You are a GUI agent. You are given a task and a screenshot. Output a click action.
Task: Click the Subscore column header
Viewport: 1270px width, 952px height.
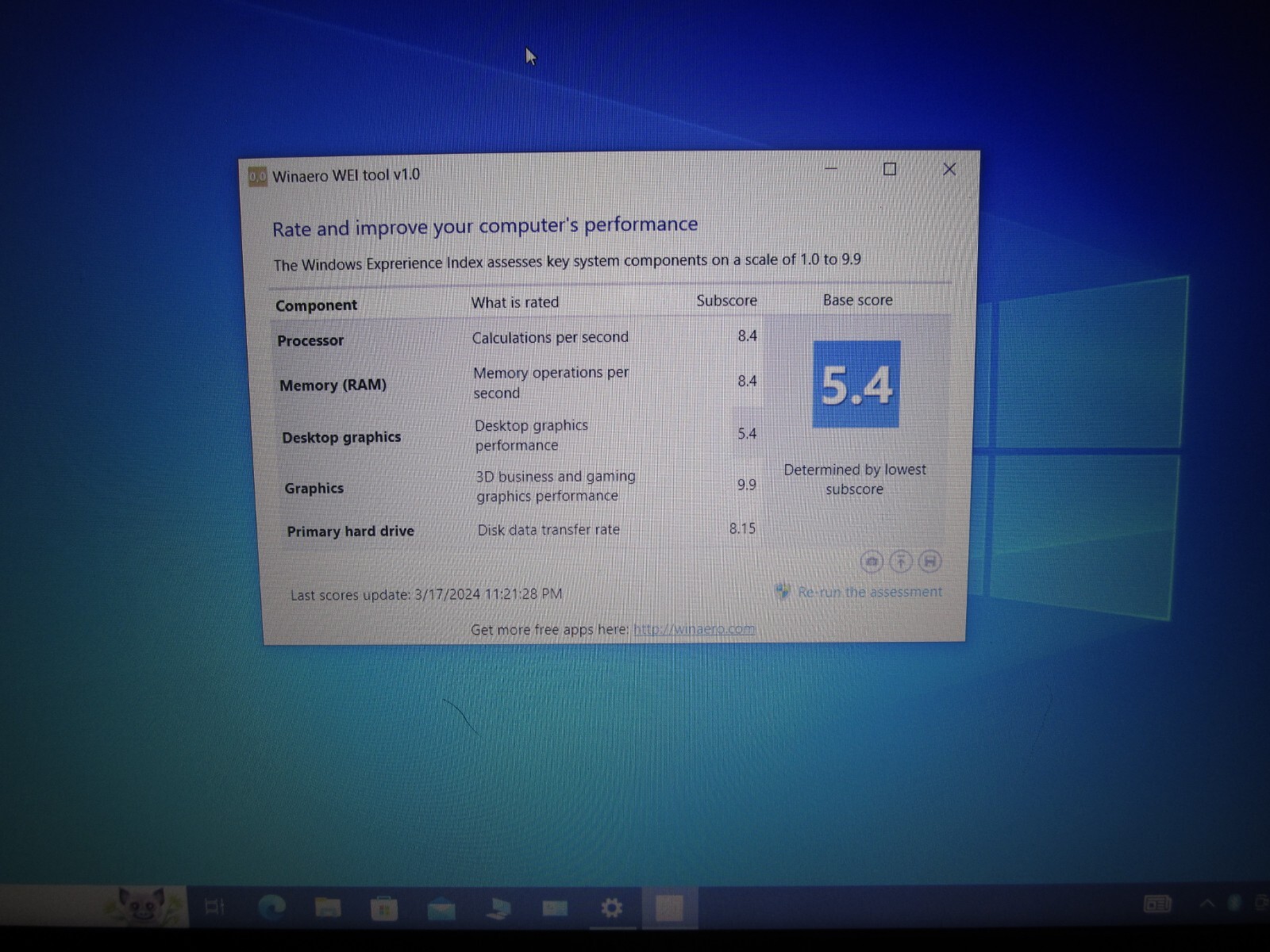click(x=726, y=301)
